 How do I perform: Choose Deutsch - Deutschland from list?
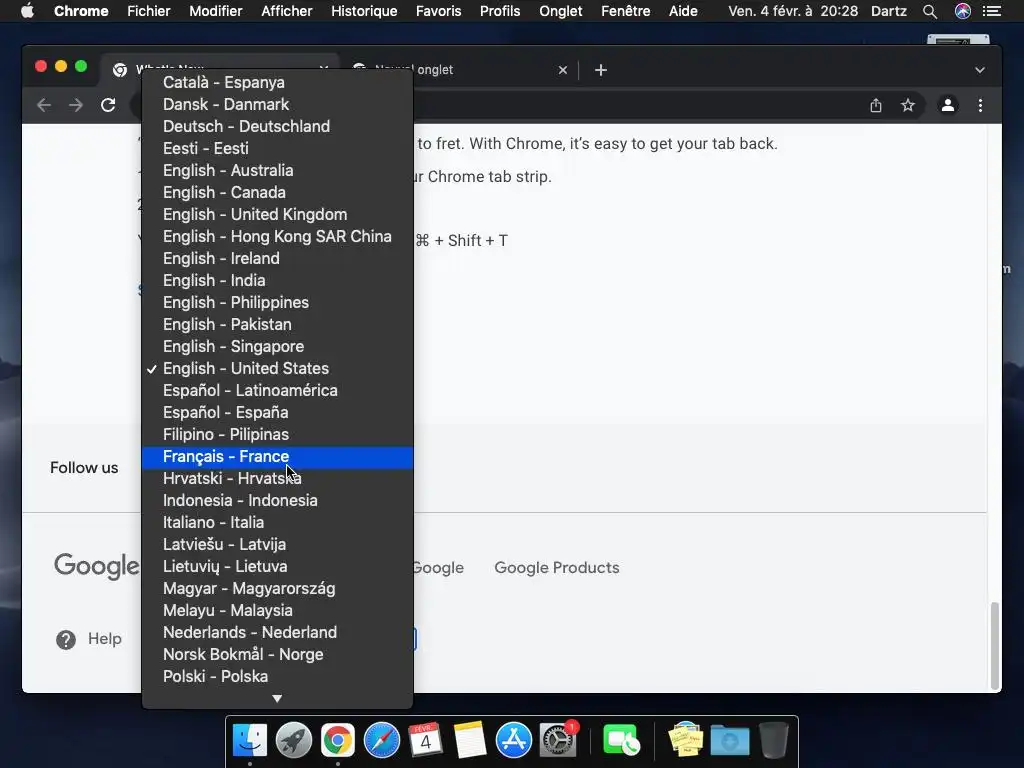point(277,126)
